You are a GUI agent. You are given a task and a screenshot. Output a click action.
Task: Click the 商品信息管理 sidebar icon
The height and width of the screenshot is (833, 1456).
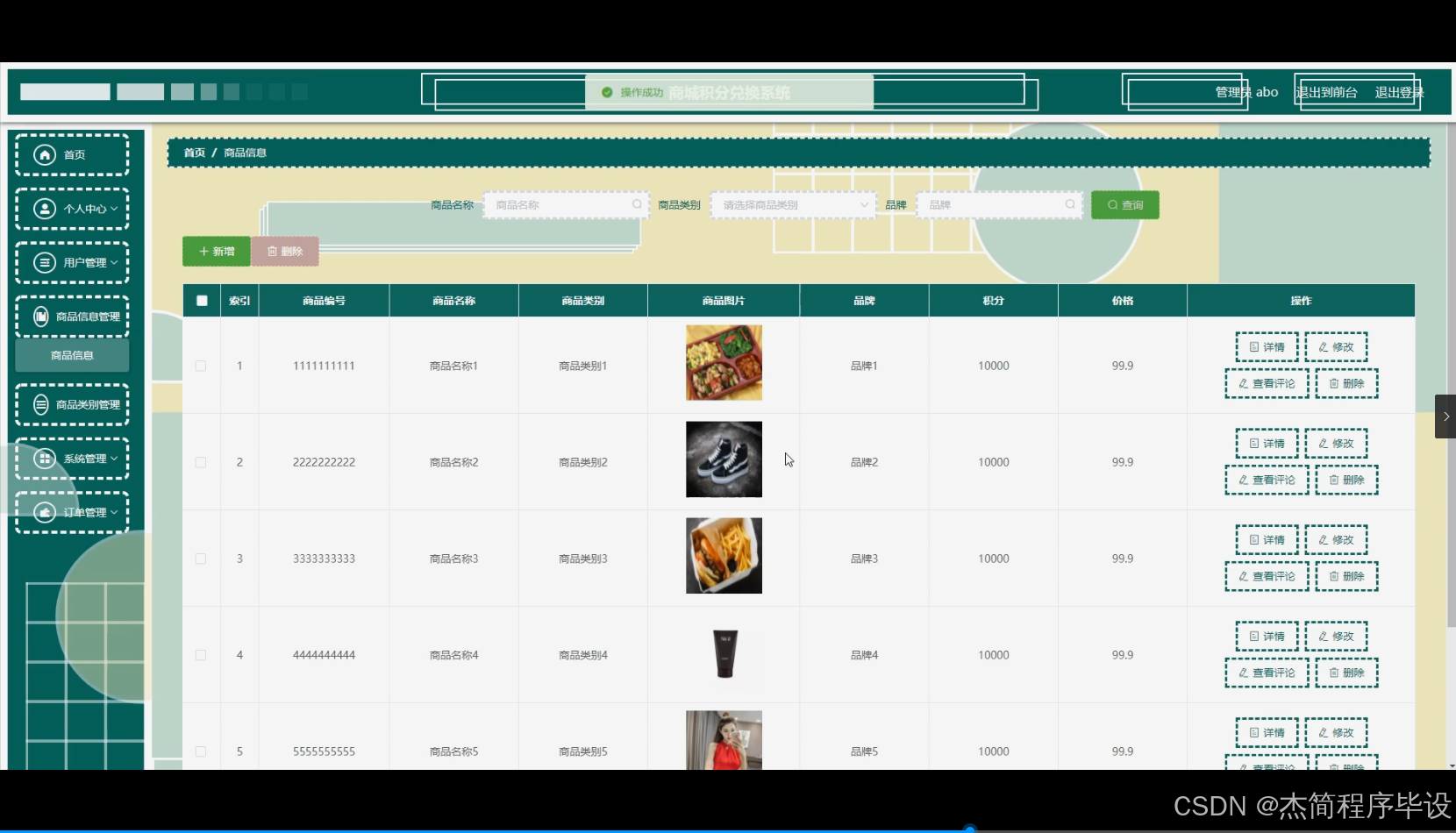[x=41, y=317]
